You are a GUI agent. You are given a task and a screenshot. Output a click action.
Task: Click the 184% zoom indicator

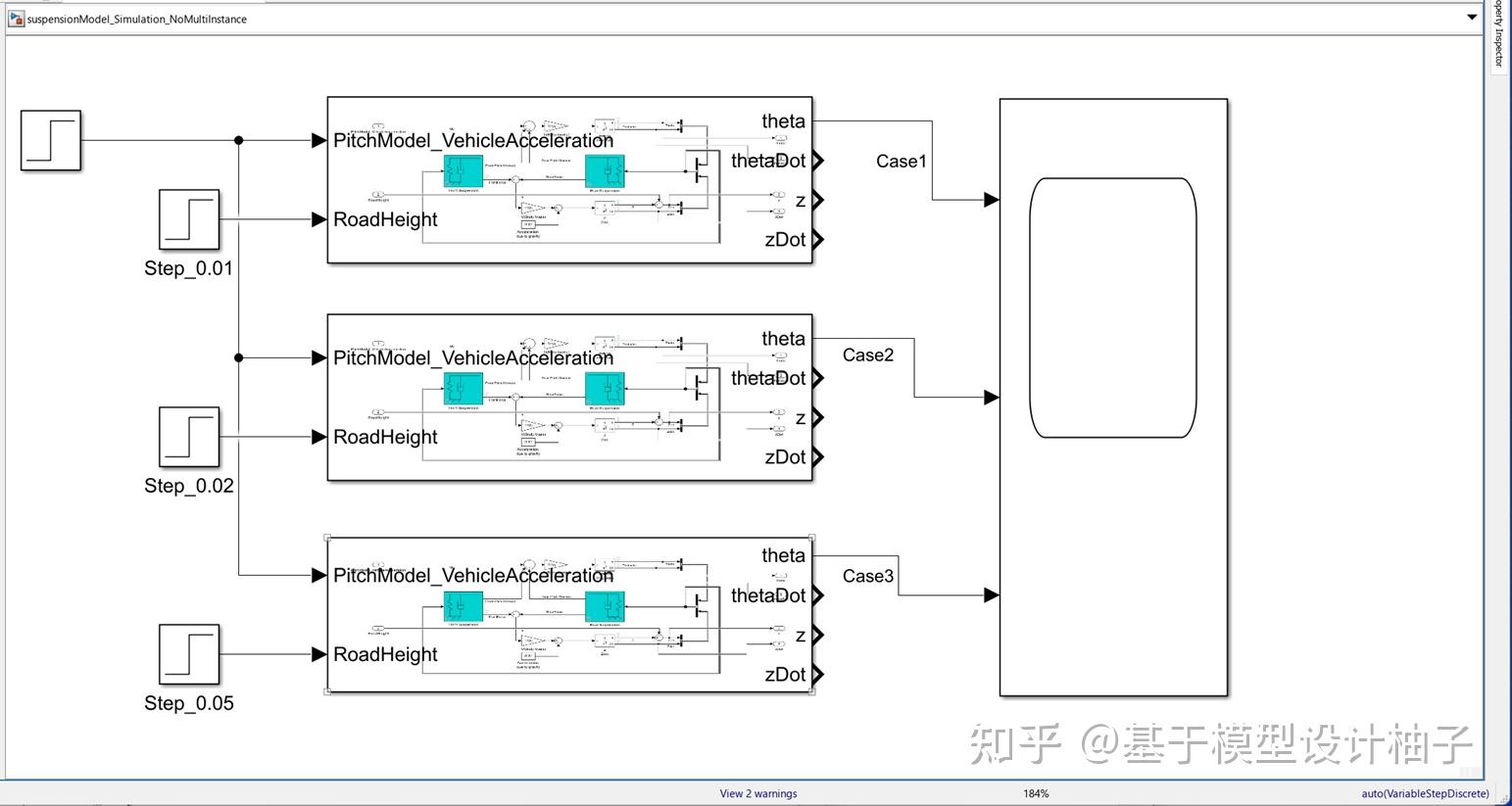1036,793
